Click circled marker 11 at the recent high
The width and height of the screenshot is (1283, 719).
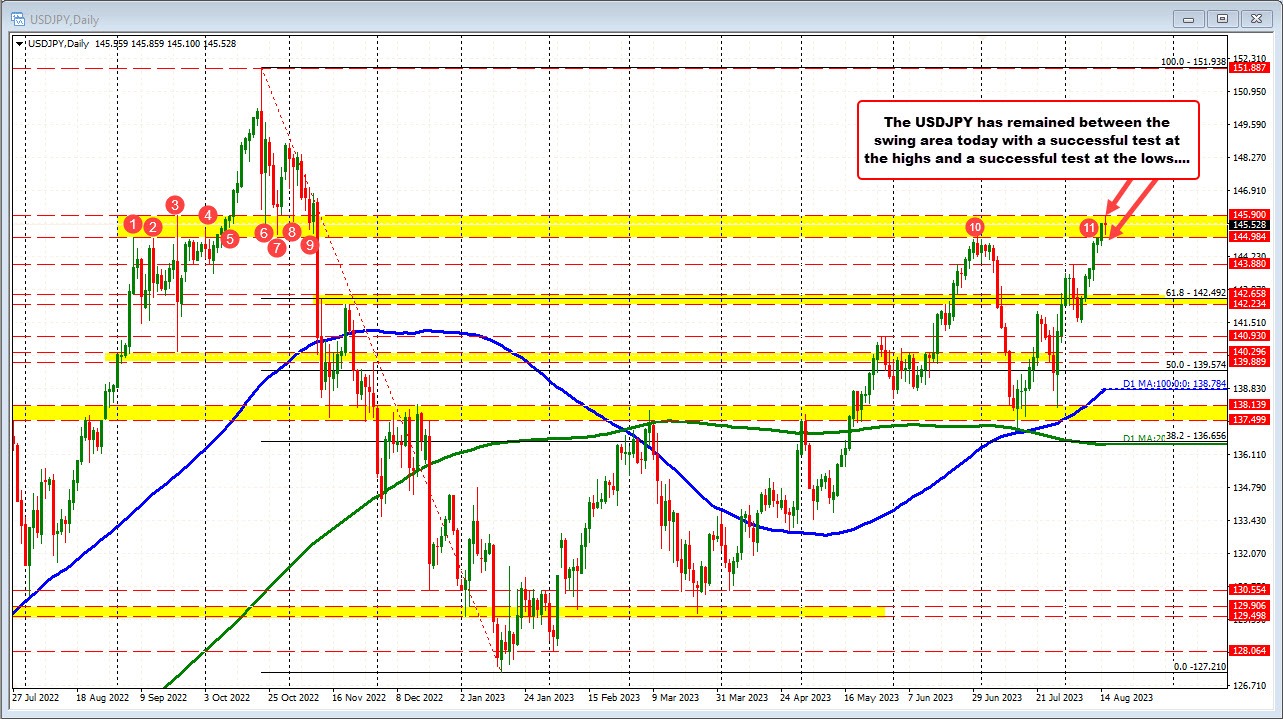[x=1091, y=227]
